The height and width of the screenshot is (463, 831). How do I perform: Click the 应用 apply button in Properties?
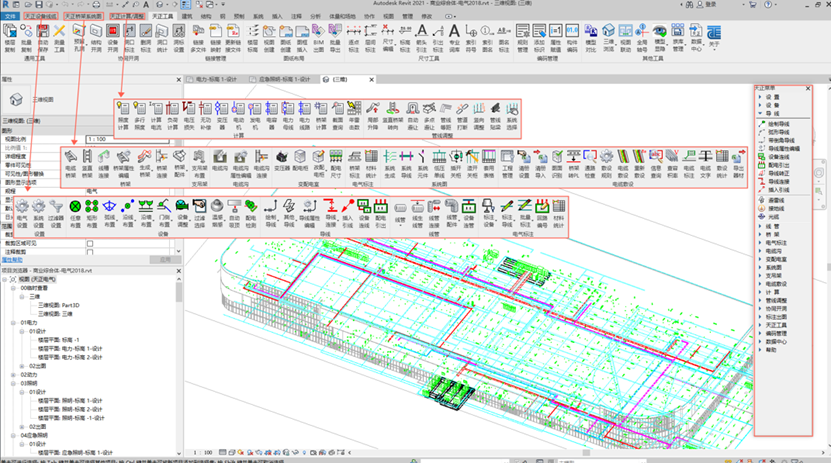tap(165, 260)
